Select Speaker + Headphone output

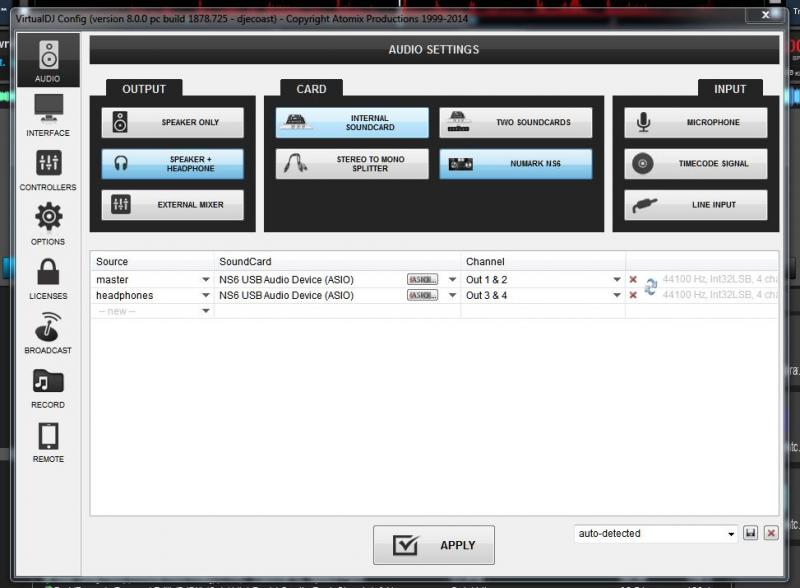click(172, 164)
